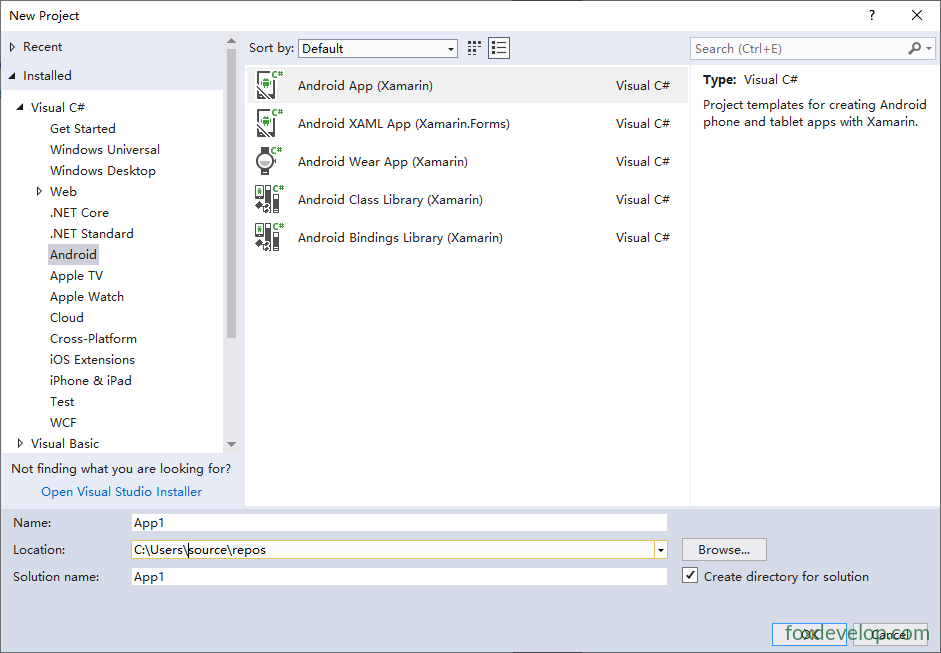This screenshot has height=653, width=941.
Task: Click the Android Bindings Library template icon
Action: (269, 237)
